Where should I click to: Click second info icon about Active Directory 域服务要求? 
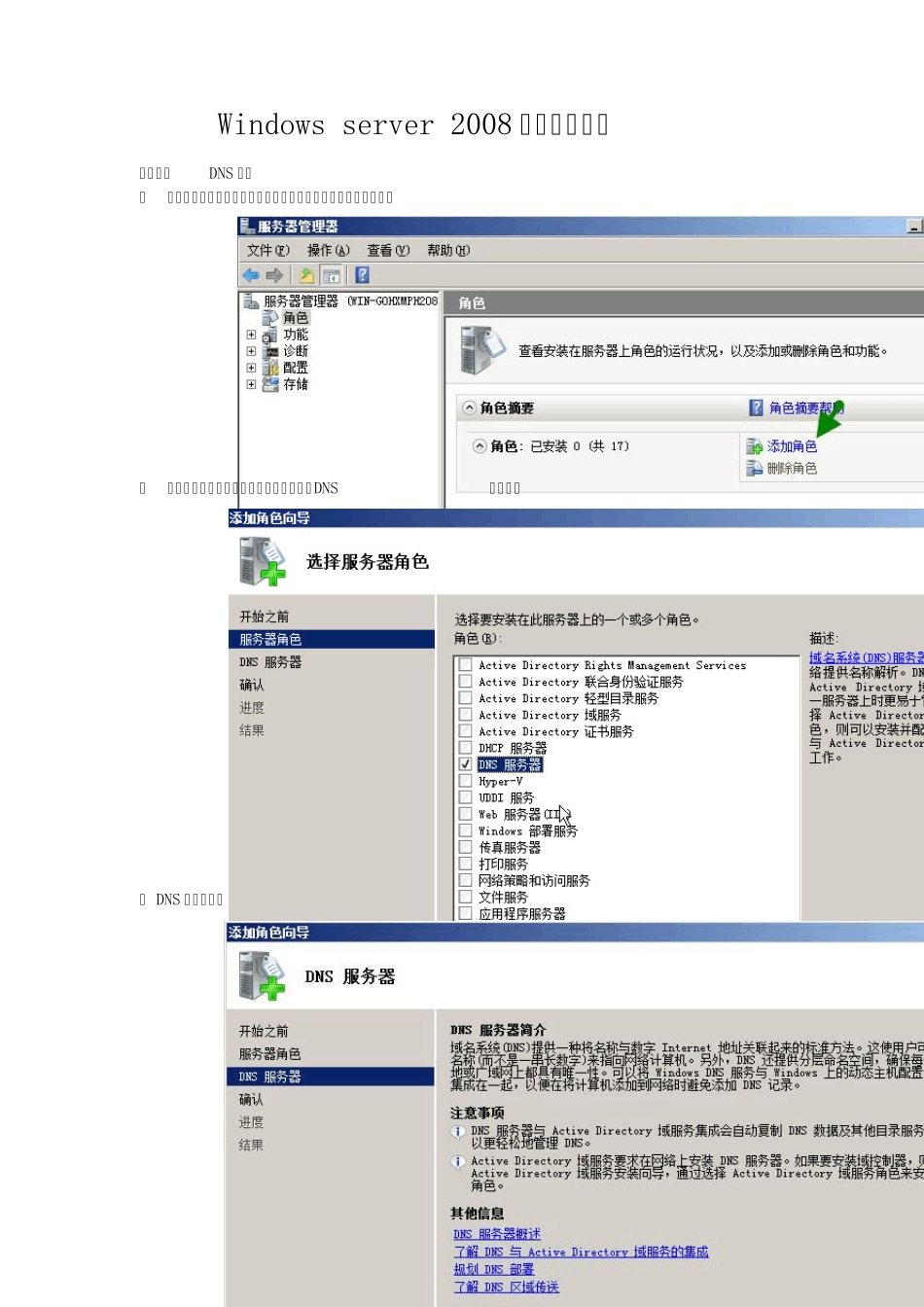tap(458, 1162)
